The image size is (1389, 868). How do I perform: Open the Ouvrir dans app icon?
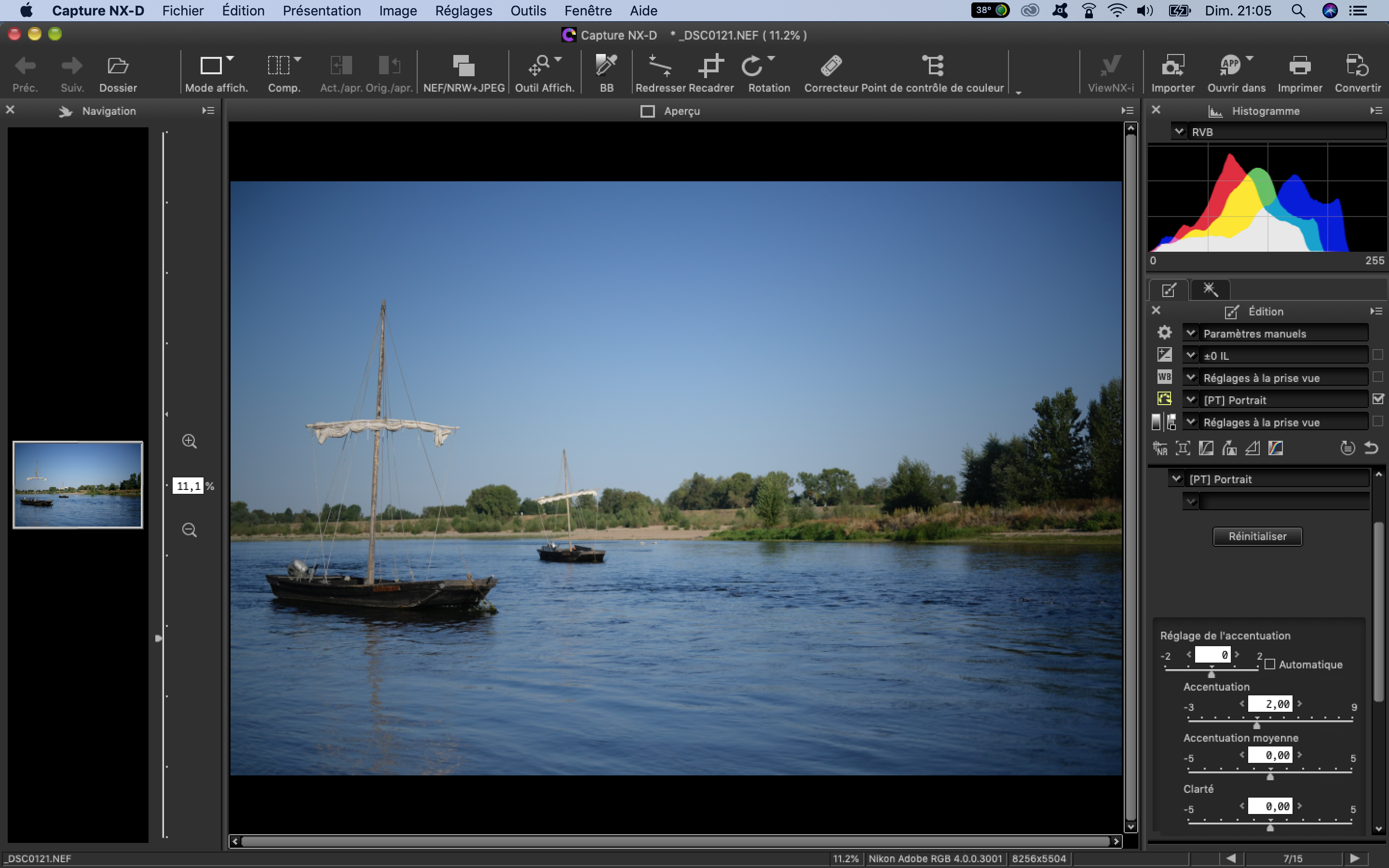1230,66
